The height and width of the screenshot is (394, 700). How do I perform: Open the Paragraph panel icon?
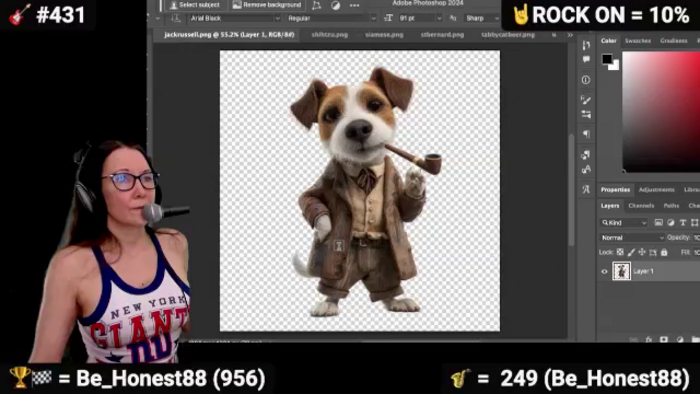[586, 134]
